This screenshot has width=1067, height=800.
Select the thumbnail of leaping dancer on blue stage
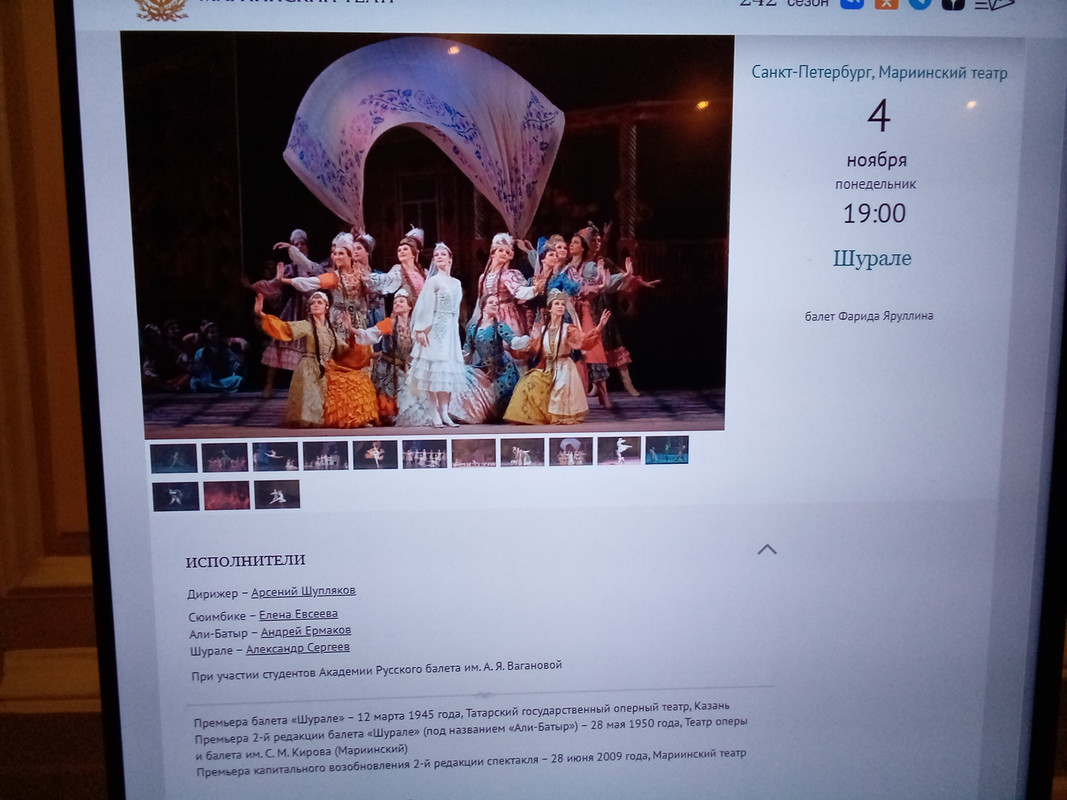coord(276,456)
